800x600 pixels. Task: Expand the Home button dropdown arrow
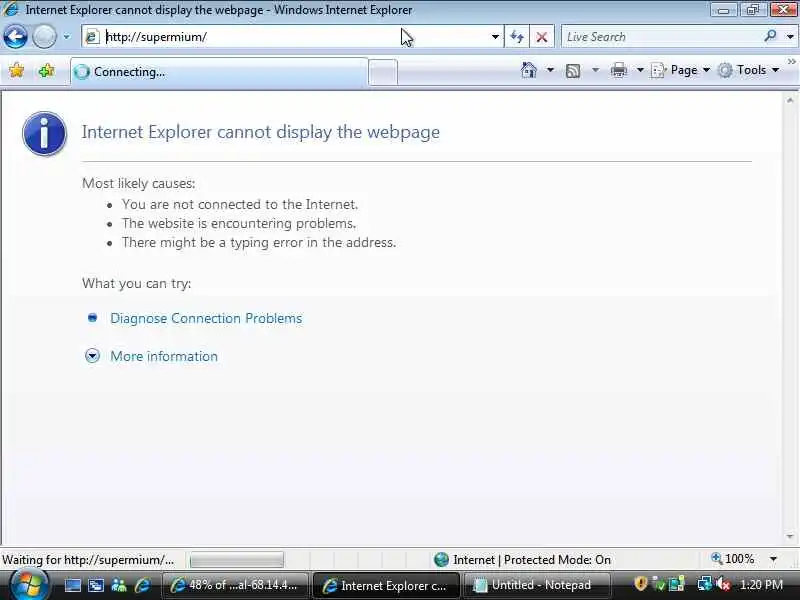(x=550, y=70)
